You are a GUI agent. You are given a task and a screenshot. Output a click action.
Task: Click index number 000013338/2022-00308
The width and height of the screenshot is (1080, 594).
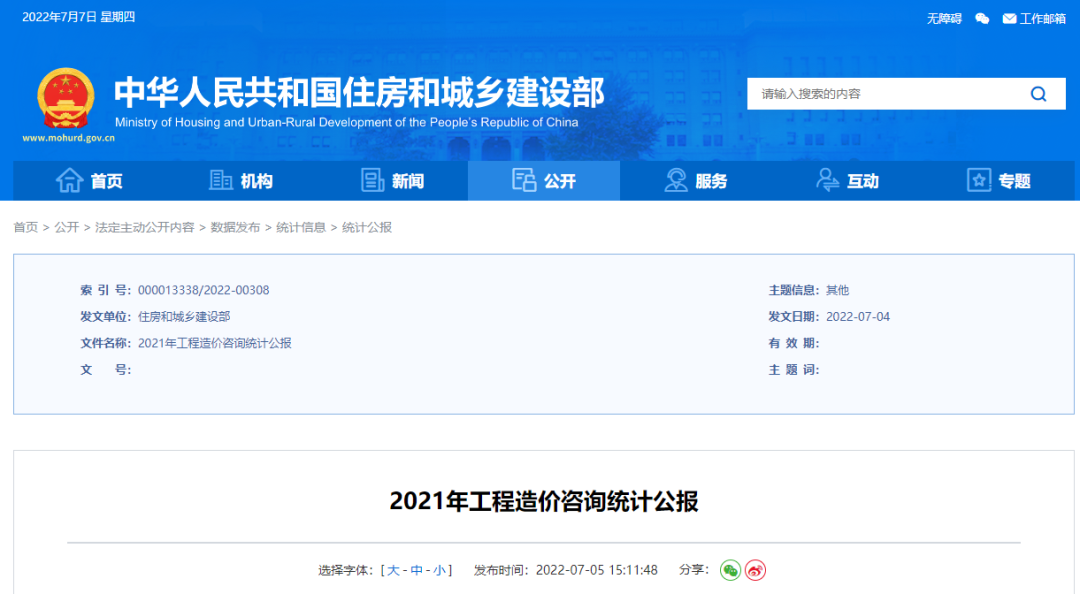(203, 290)
